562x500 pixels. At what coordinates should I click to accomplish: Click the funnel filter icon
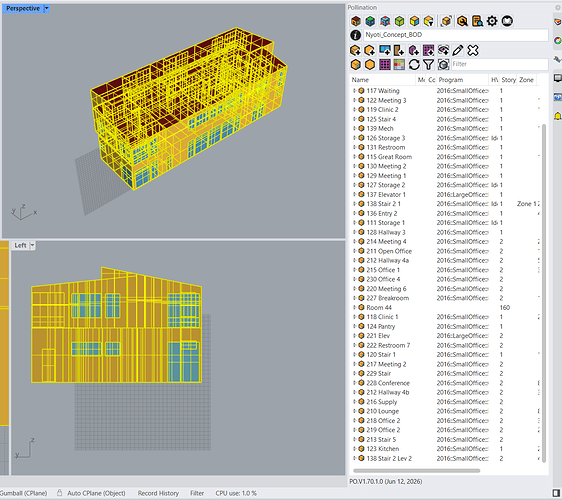coord(428,65)
